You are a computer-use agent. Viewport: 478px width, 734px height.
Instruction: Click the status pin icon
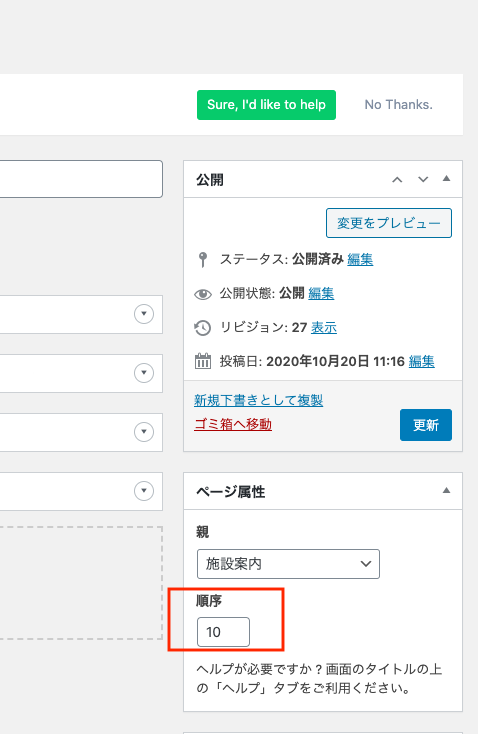(x=203, y=259)
